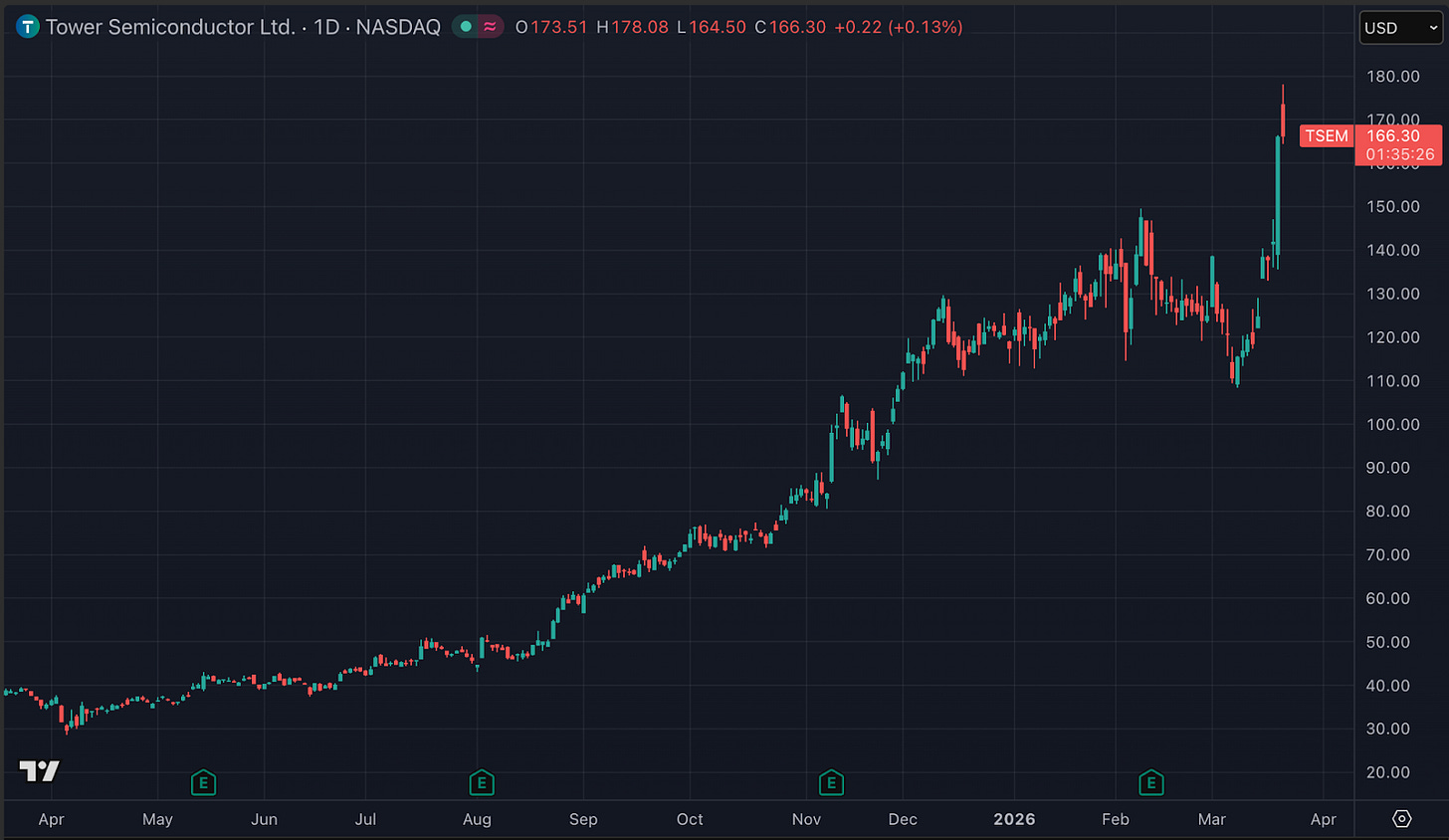Click 110.00 on the price axis
1449x840 pixels.
coord(1393,381)
